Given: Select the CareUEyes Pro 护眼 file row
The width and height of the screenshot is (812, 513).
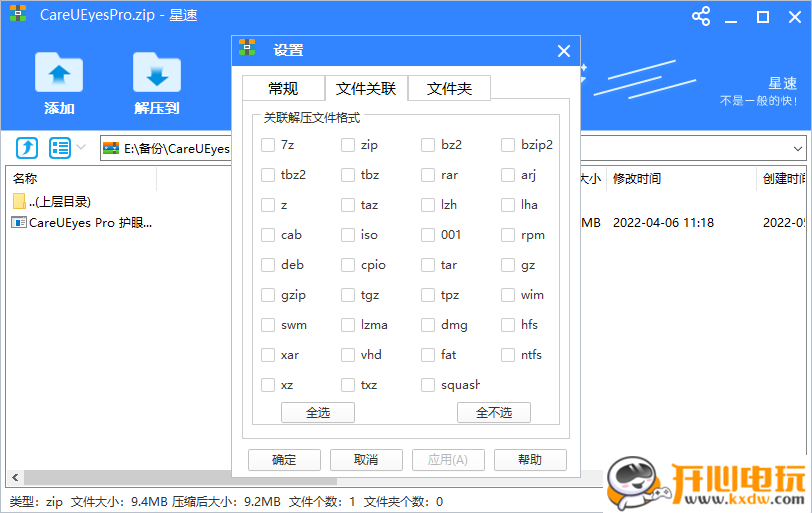Looking at the screenshot, I should (82, 223).
